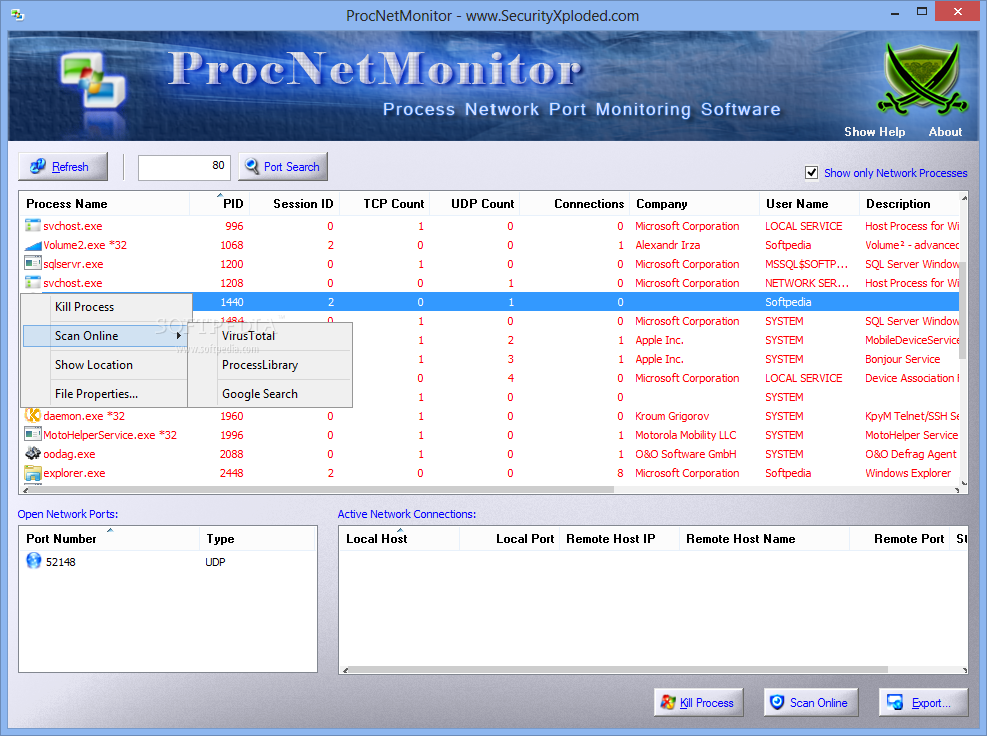This screenshot has height=736, width=987.
Task: Click the Refresh button
Action: pos(63,167)
